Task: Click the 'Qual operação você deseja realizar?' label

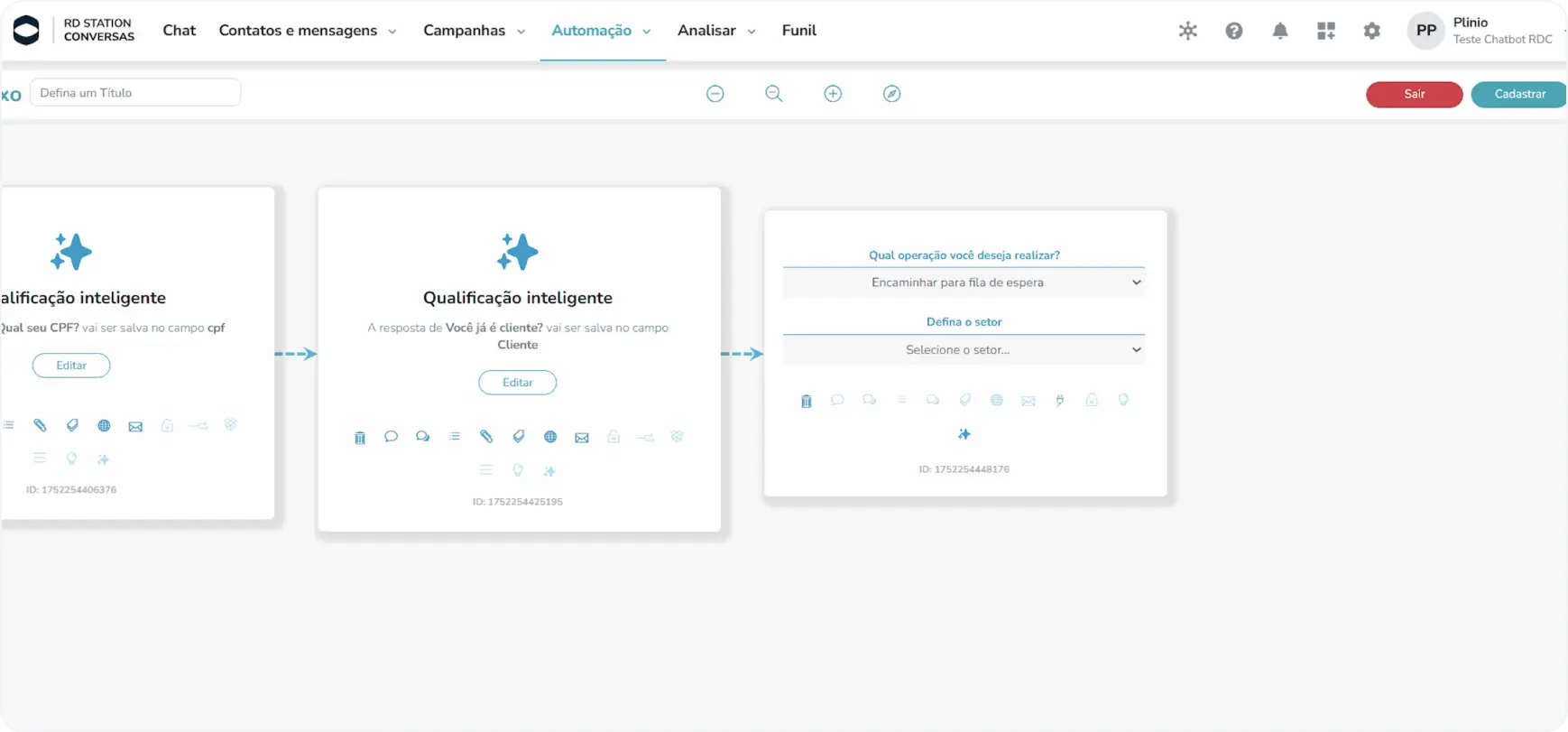Action: pyautogui.click(x=964, y=255)
